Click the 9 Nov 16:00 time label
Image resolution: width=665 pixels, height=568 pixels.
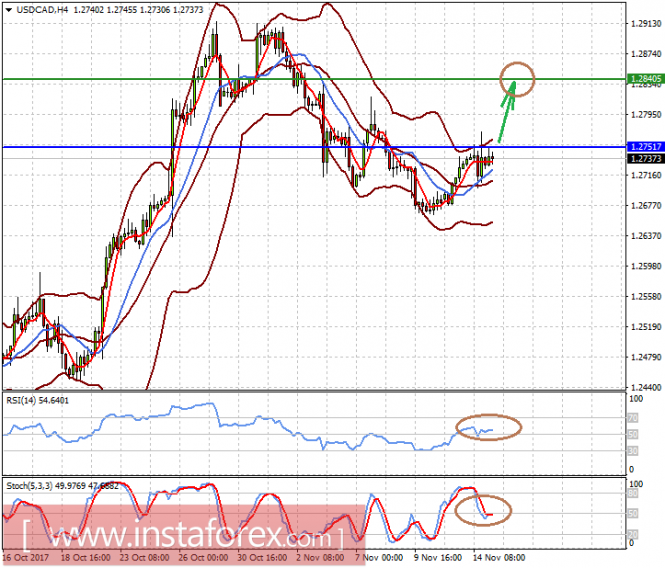point(438,557)
